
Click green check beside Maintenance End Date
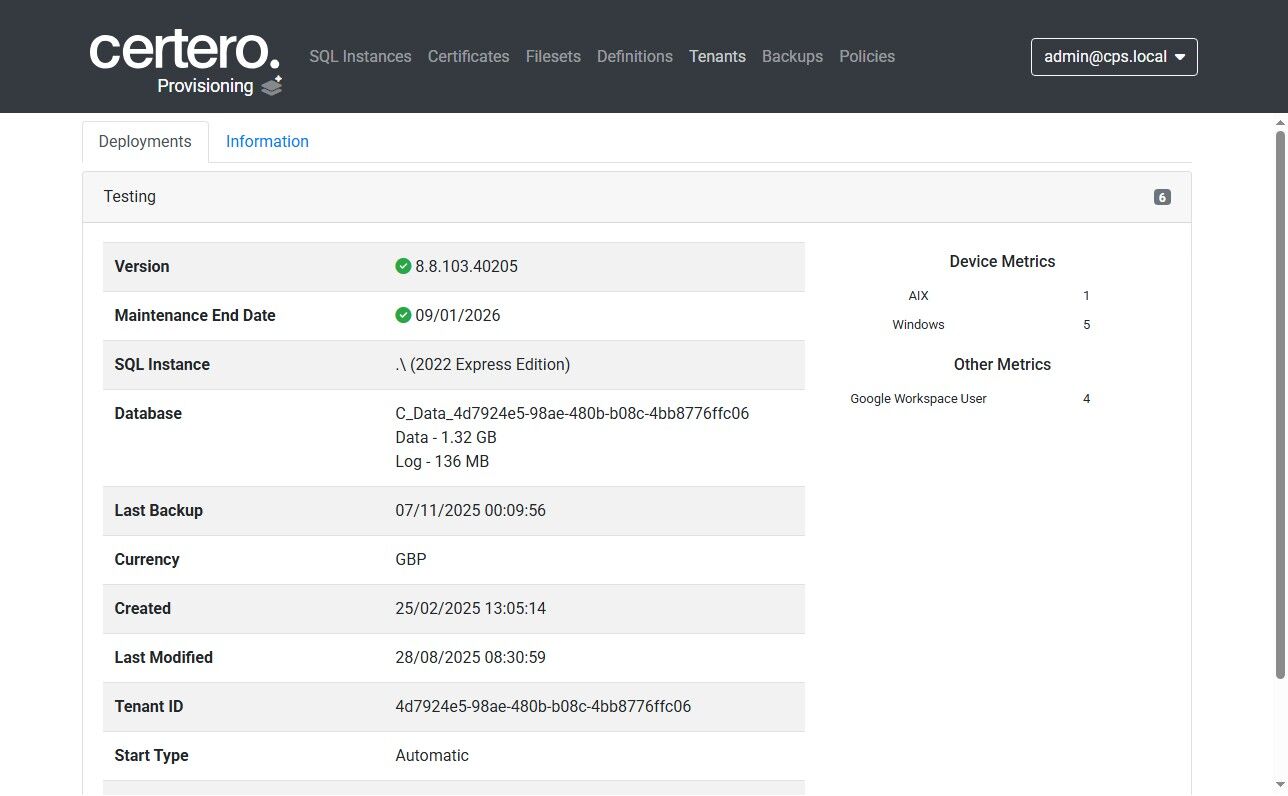pyautogui.click(x=403, y=315)
